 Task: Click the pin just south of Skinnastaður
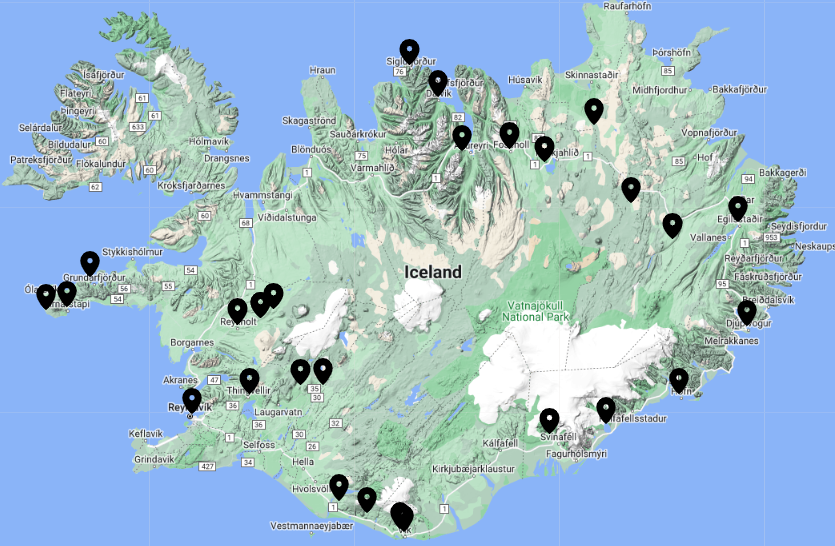[594, 109]
